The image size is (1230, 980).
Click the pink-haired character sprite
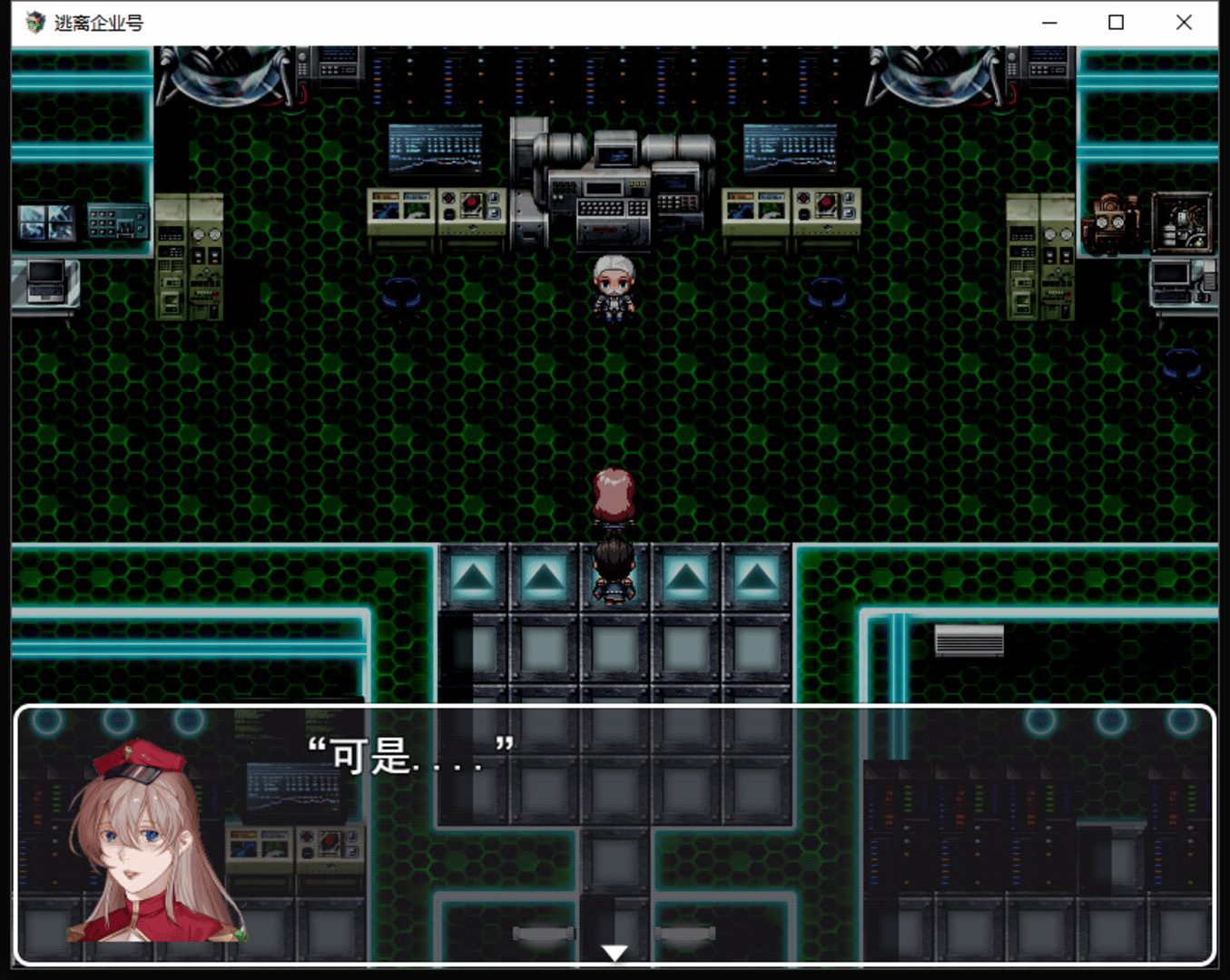pos(615,497)
